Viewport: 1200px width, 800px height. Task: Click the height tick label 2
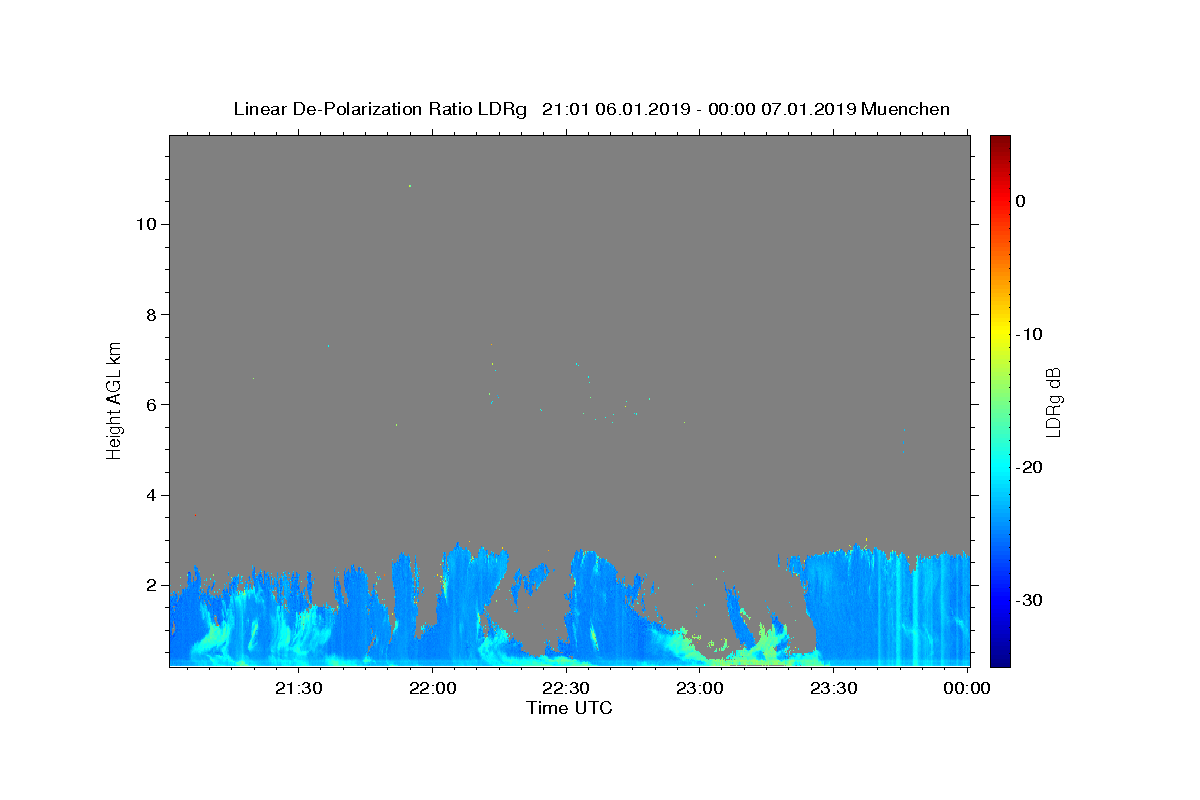151,585
